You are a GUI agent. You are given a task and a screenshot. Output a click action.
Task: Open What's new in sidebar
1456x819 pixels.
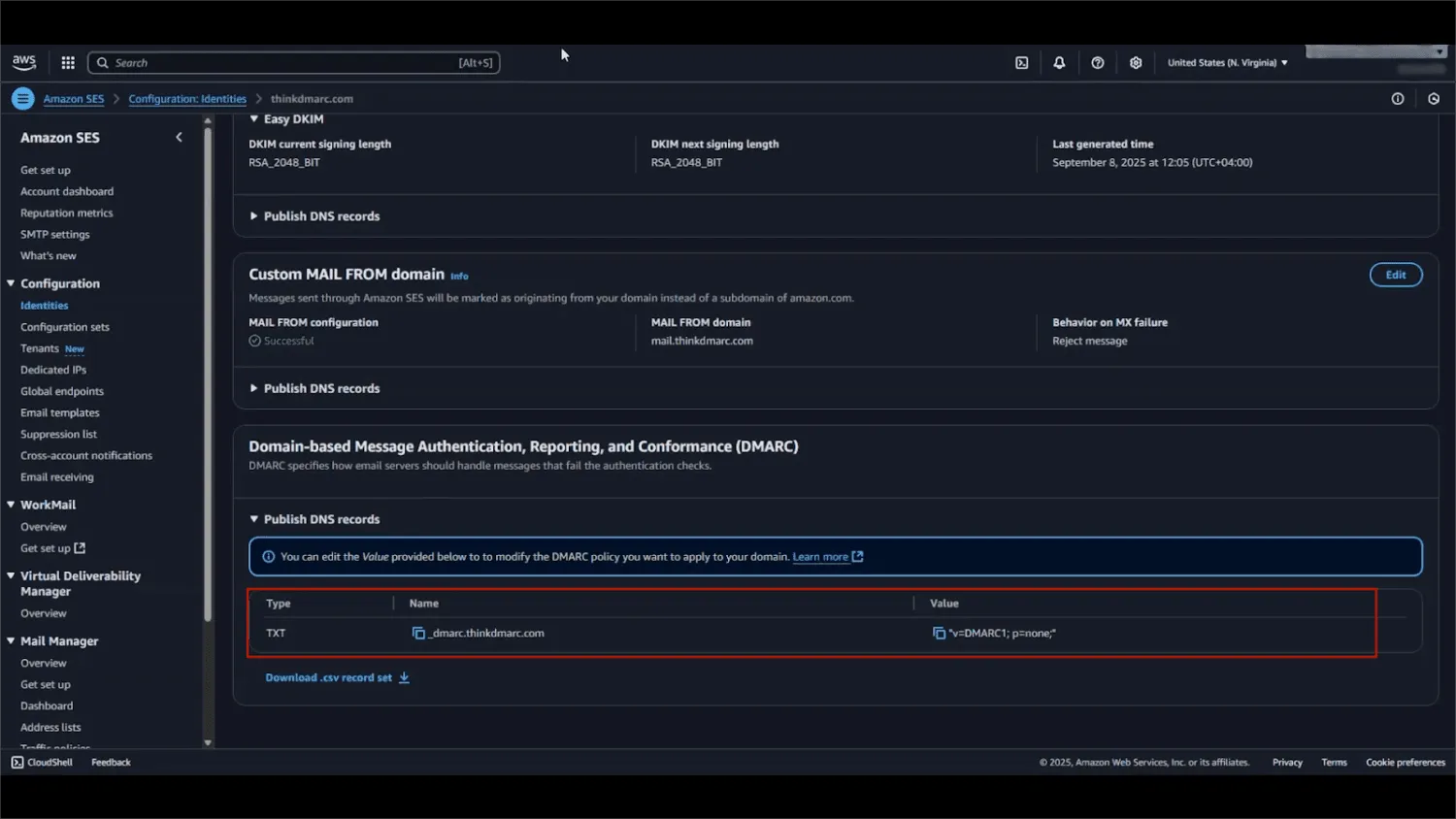pyautogui.click(x=49, y=256)
